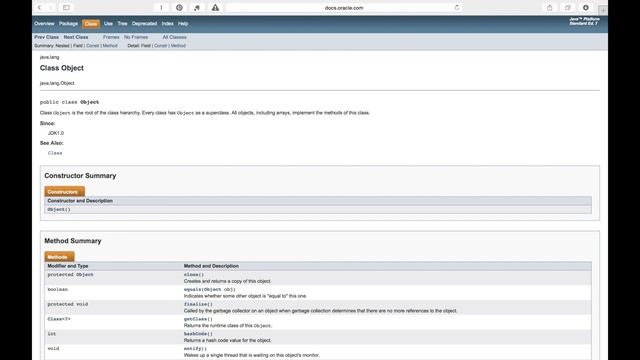Open the notify() method link
This screenshot has height=360, width=640.
pyautogui.click(x=195, y=349)
